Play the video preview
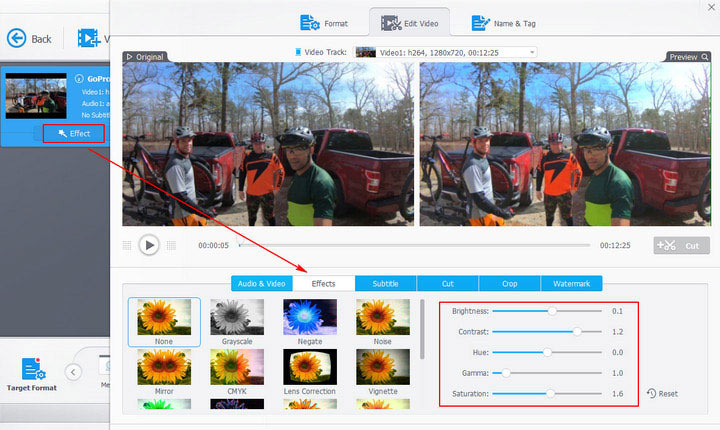Screen dimensions: 720x430 149,245
